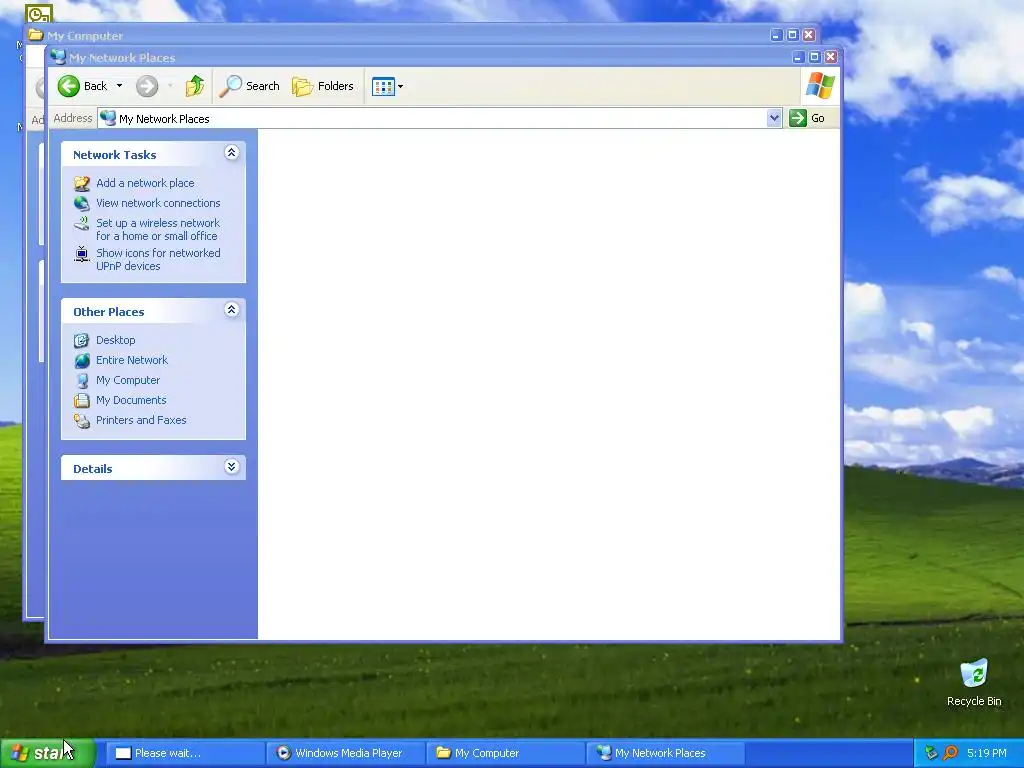
Task: Open Entire Network in Other Places
Action: [x=132, y=360]
